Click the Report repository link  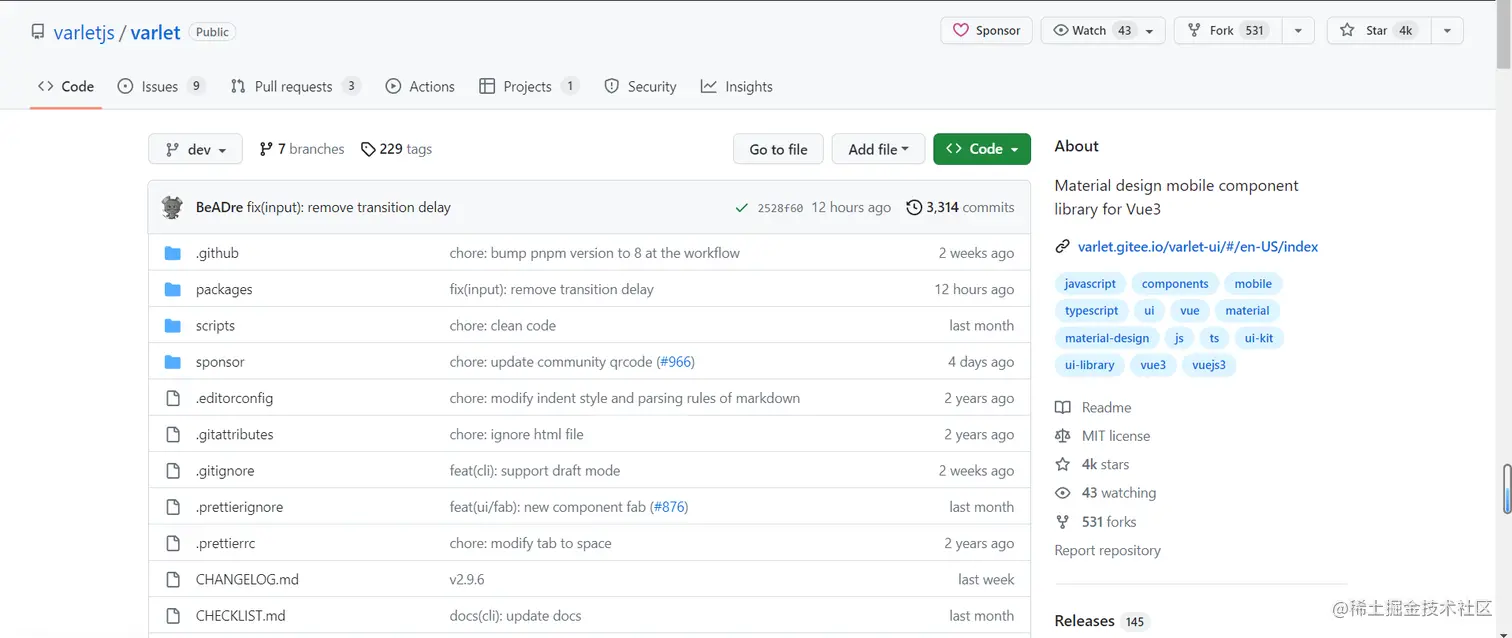pyautogui.click(x=1107, y=550)
